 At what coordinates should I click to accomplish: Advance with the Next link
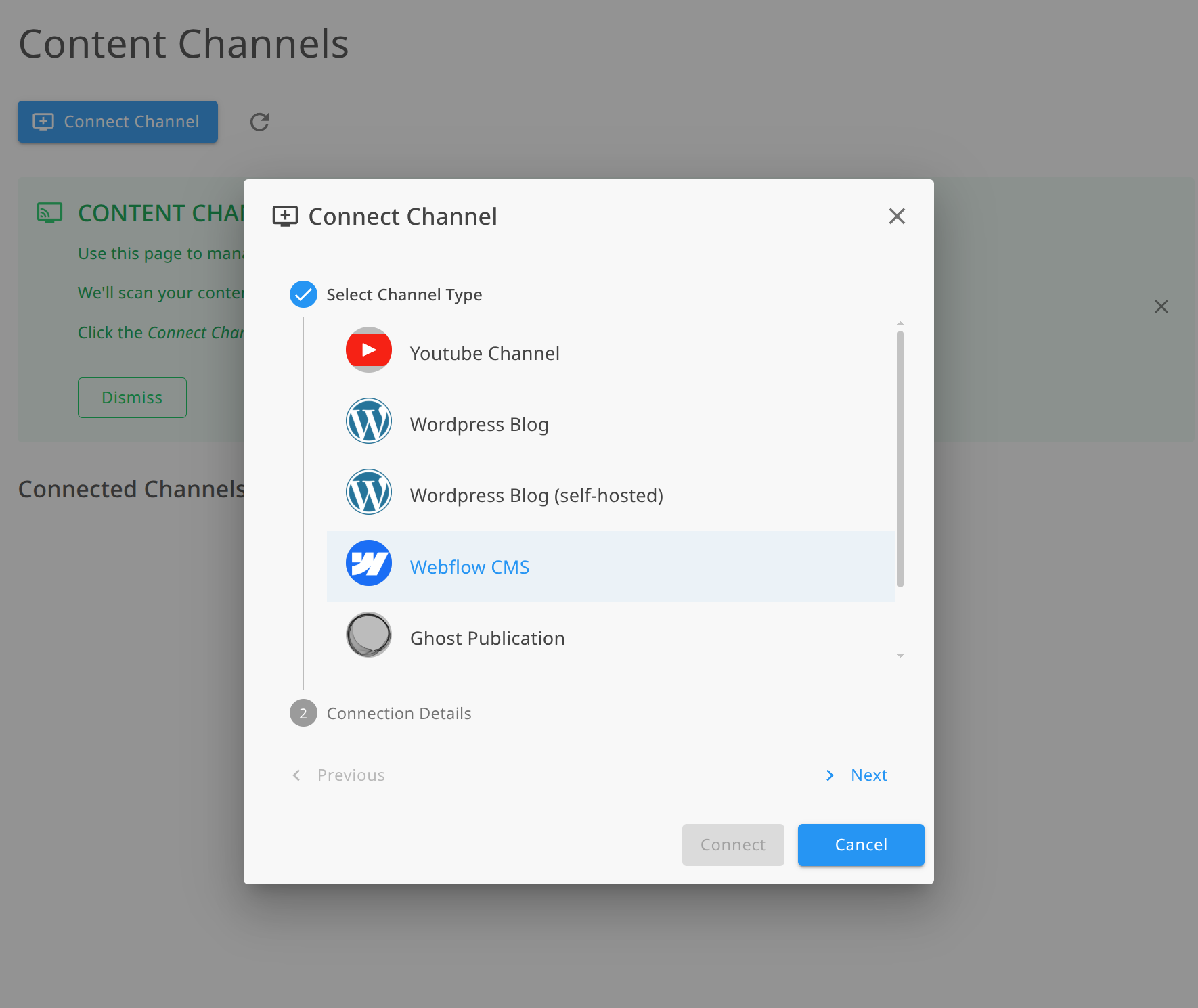869,775
